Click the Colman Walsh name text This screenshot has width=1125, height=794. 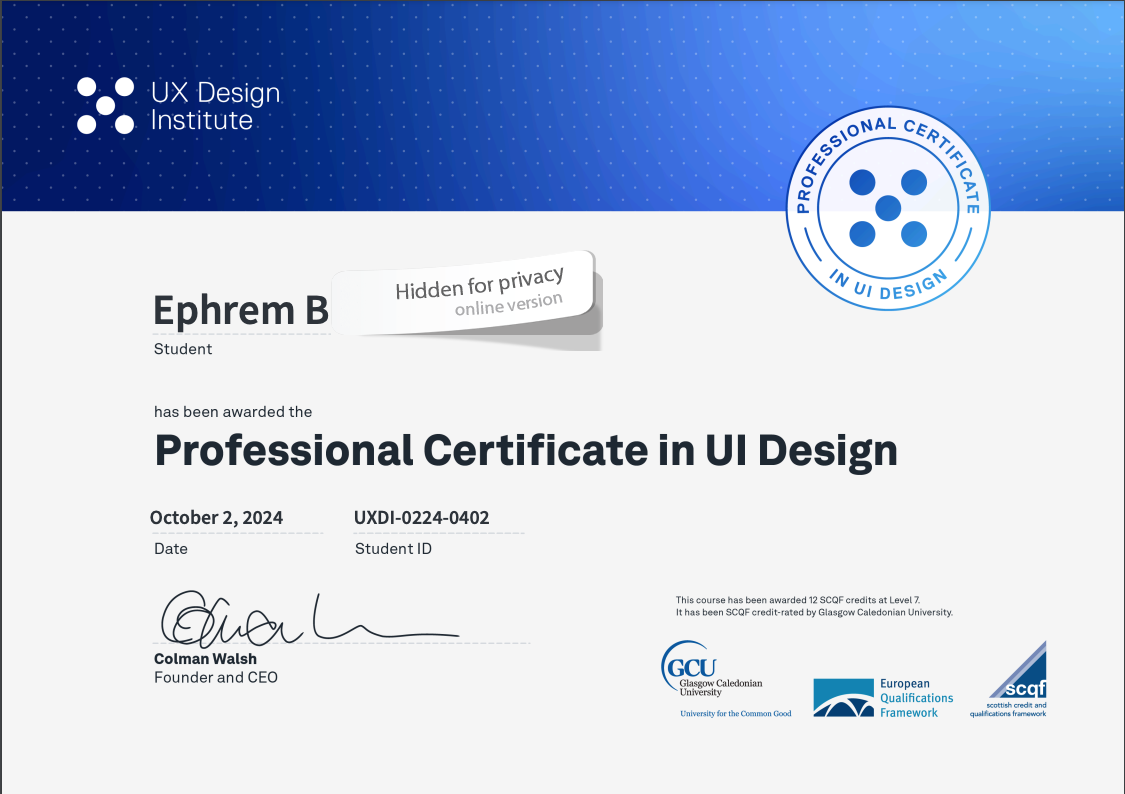(x=205, y=659)
